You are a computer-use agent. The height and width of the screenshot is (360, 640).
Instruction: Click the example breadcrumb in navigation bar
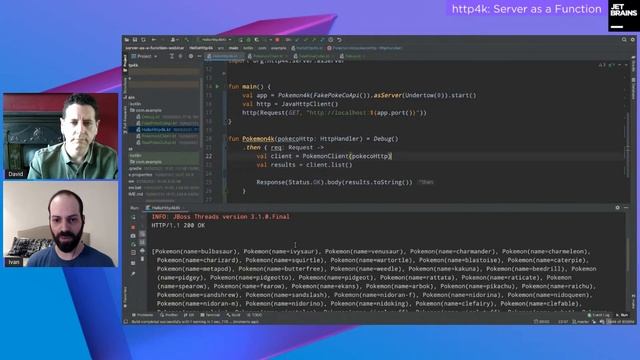point(279,48)
